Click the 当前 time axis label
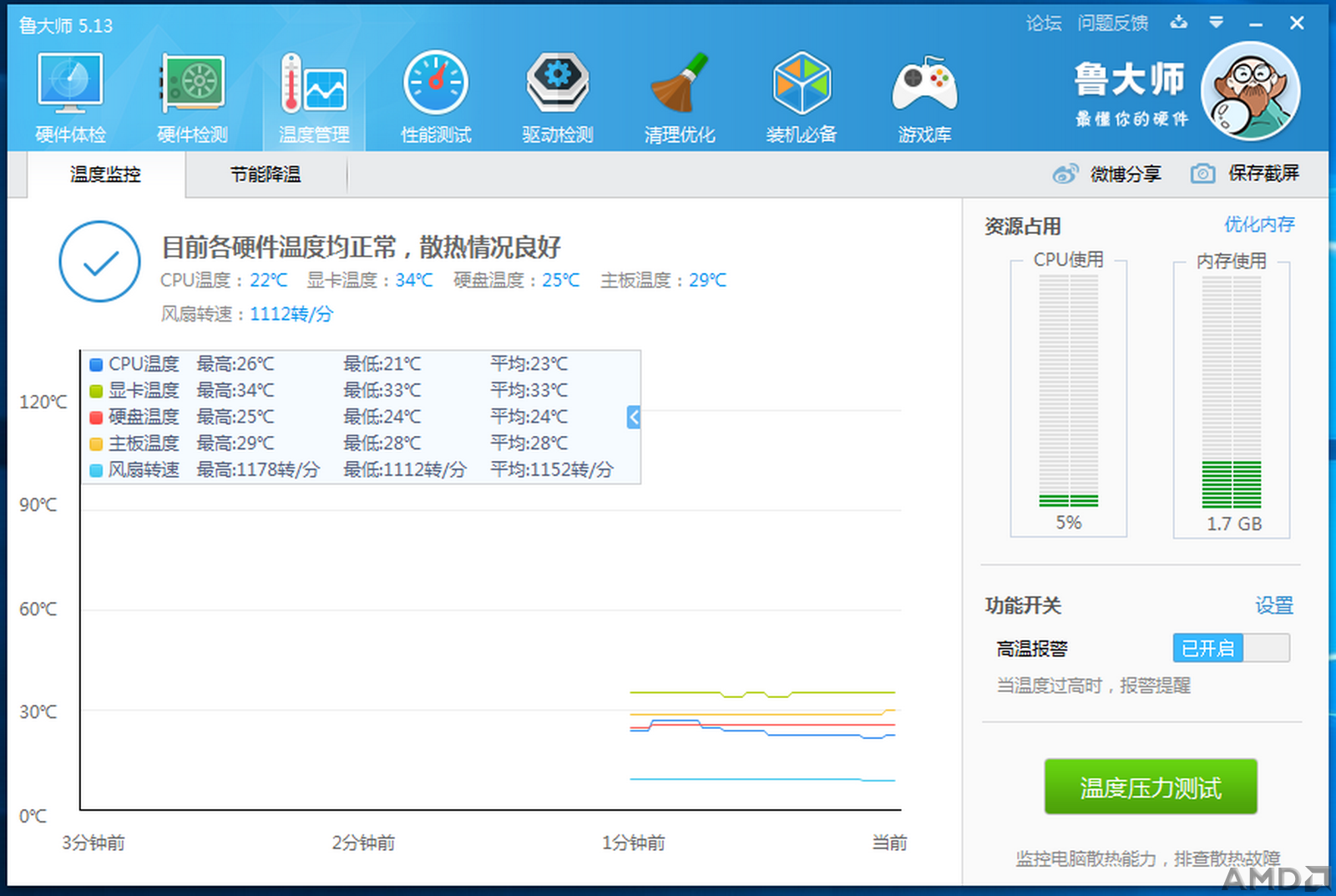The image size is (1336, 896). (x=890, y=843)
